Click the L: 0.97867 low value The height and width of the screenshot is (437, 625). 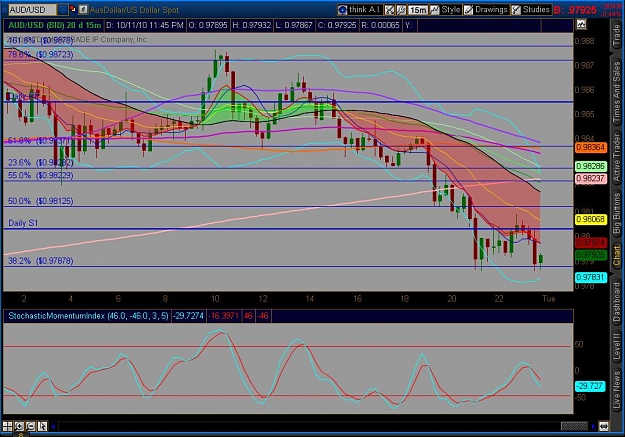[x=294, y=25]
